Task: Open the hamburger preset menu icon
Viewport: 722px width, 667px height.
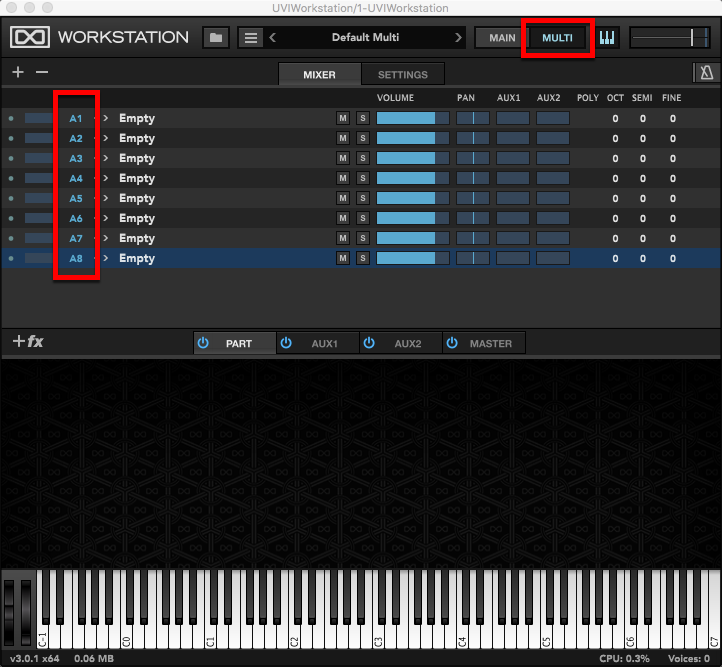Action: pos(250,38)
